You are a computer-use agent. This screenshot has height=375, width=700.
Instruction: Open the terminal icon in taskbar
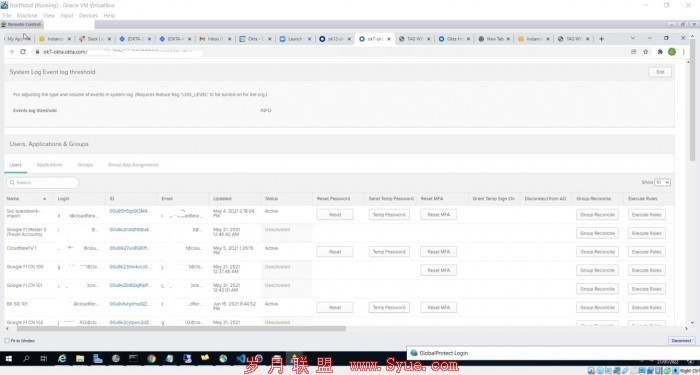pos(133,358)
